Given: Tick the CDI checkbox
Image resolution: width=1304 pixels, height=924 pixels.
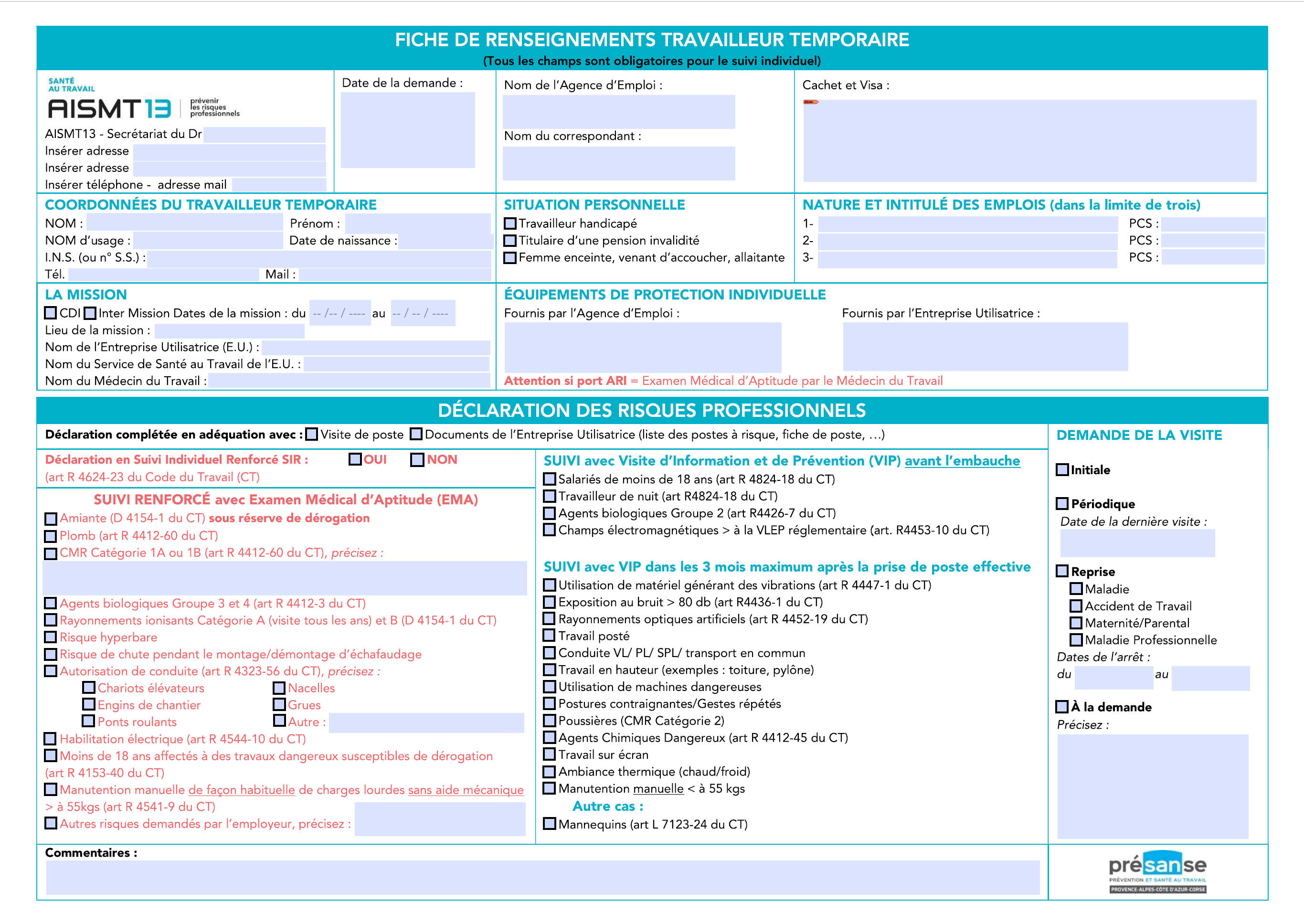Looking at the screenshot, I should 51,313.
